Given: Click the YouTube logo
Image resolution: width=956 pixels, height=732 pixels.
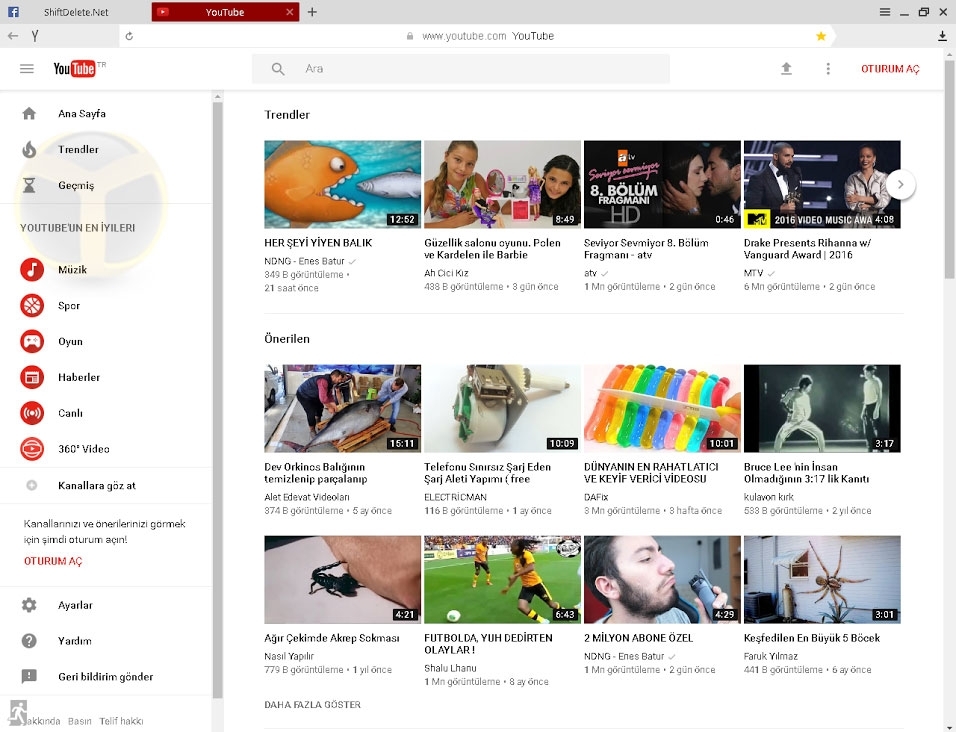Looking at the screenshot, I should (x=75, y=69).
